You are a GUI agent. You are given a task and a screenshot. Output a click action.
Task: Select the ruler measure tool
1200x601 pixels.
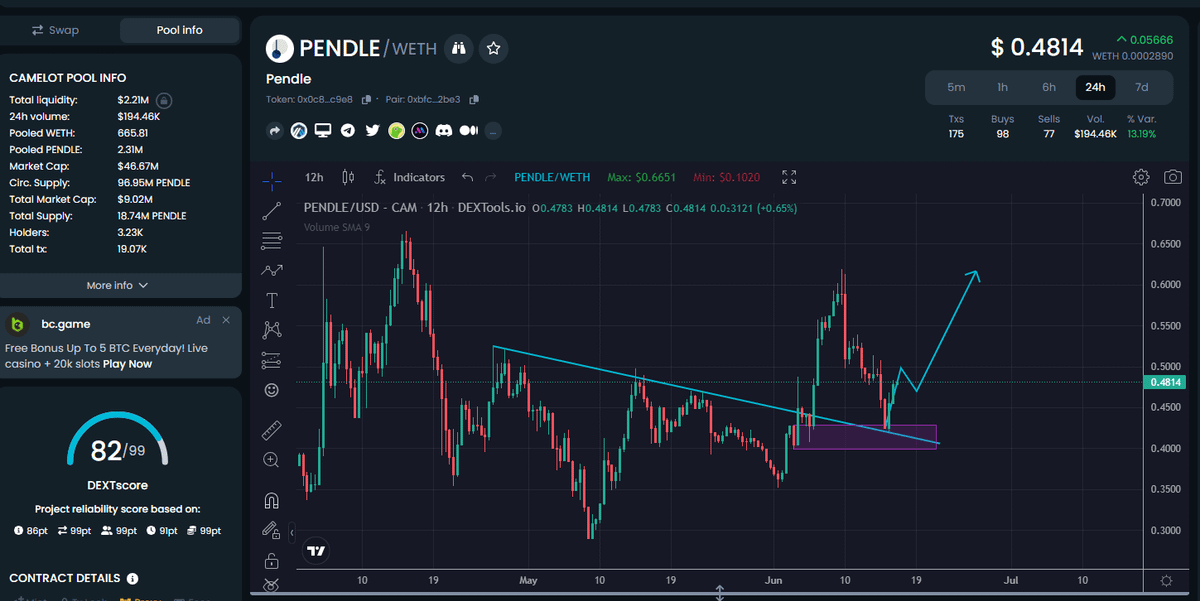pos(271,430)
